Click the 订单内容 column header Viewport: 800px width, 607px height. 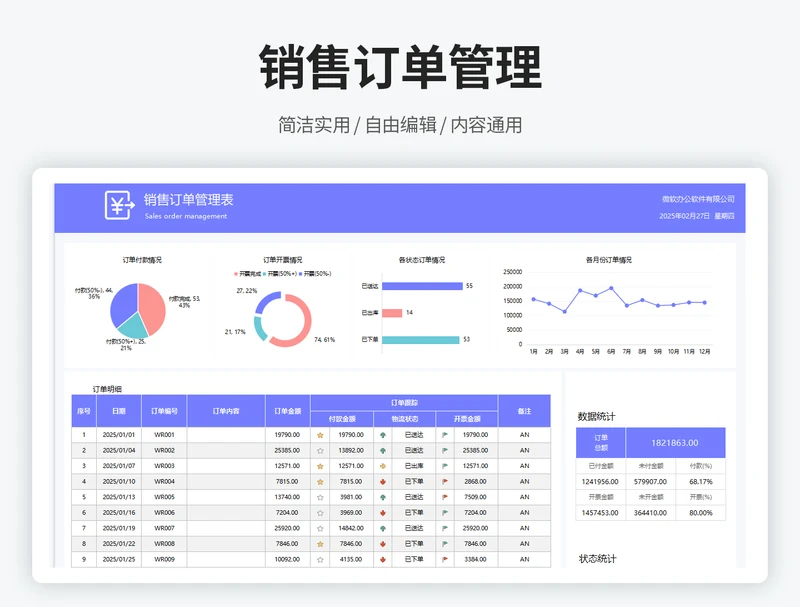coord(226,411)
